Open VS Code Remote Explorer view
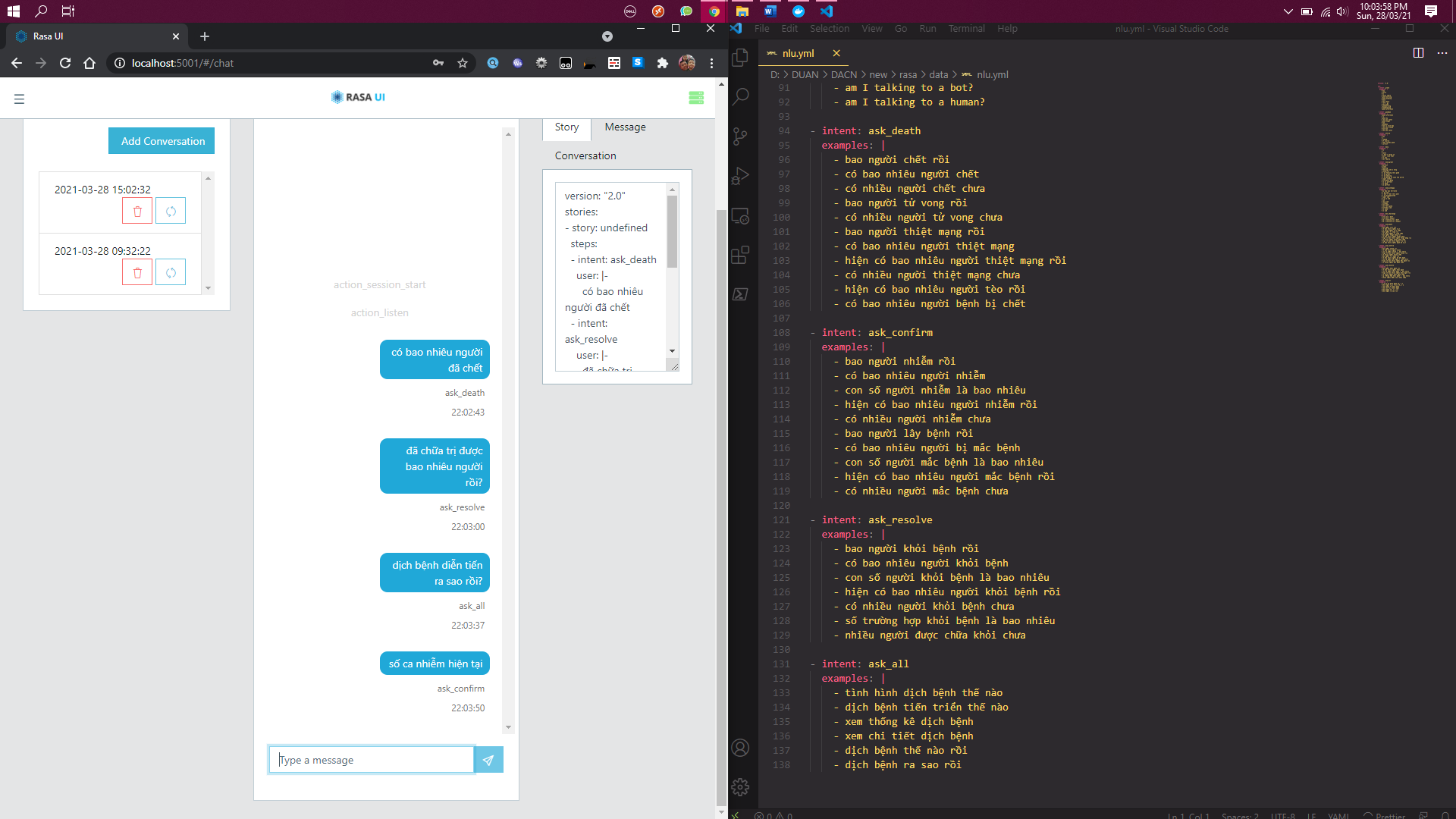The image size is (1456, 819). pos(741,215)
